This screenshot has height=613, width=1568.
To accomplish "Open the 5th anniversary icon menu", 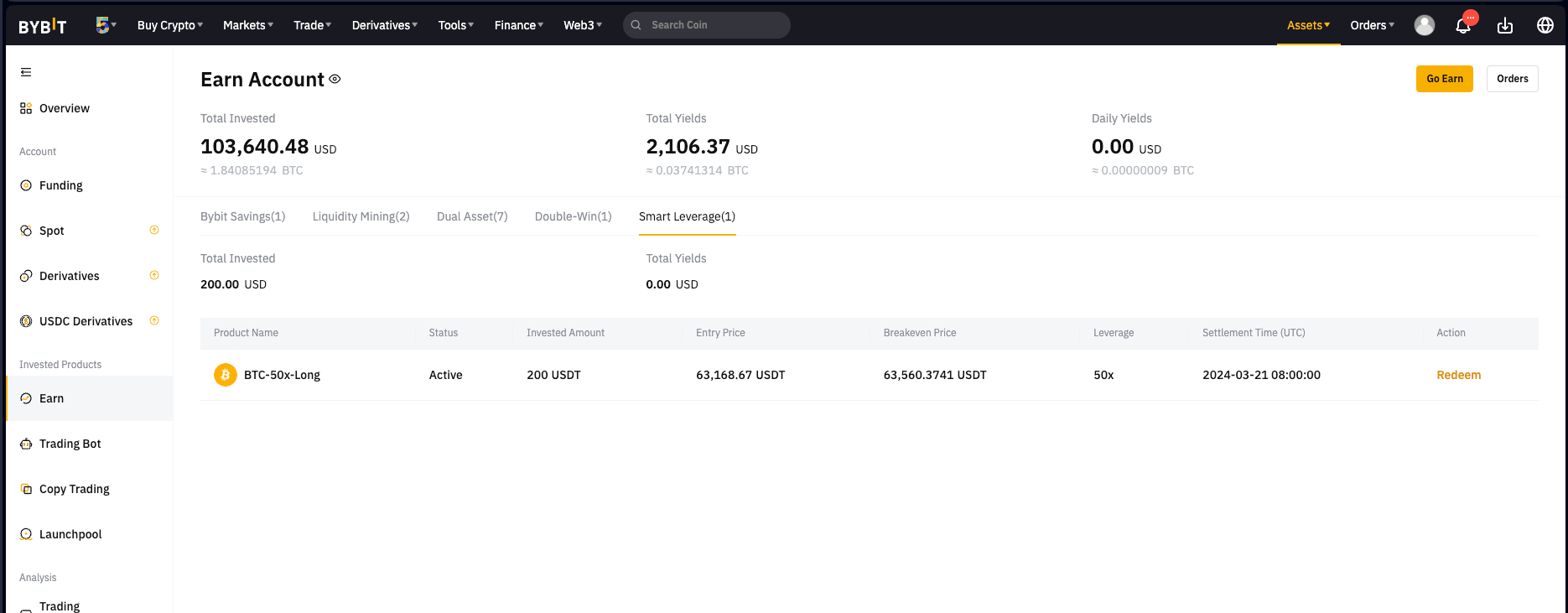I will point(106,25).
